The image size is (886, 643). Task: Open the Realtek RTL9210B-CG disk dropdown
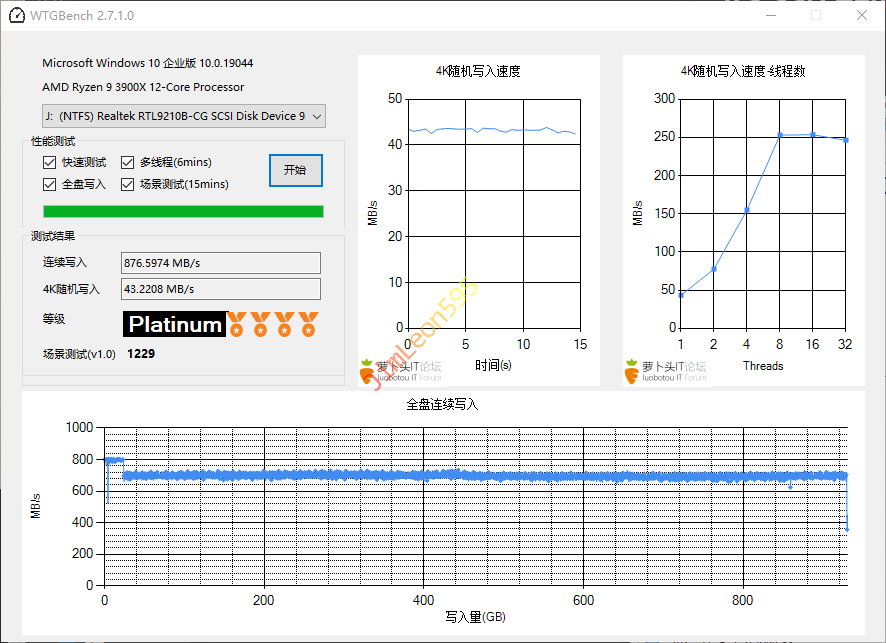tap(184, 116)
